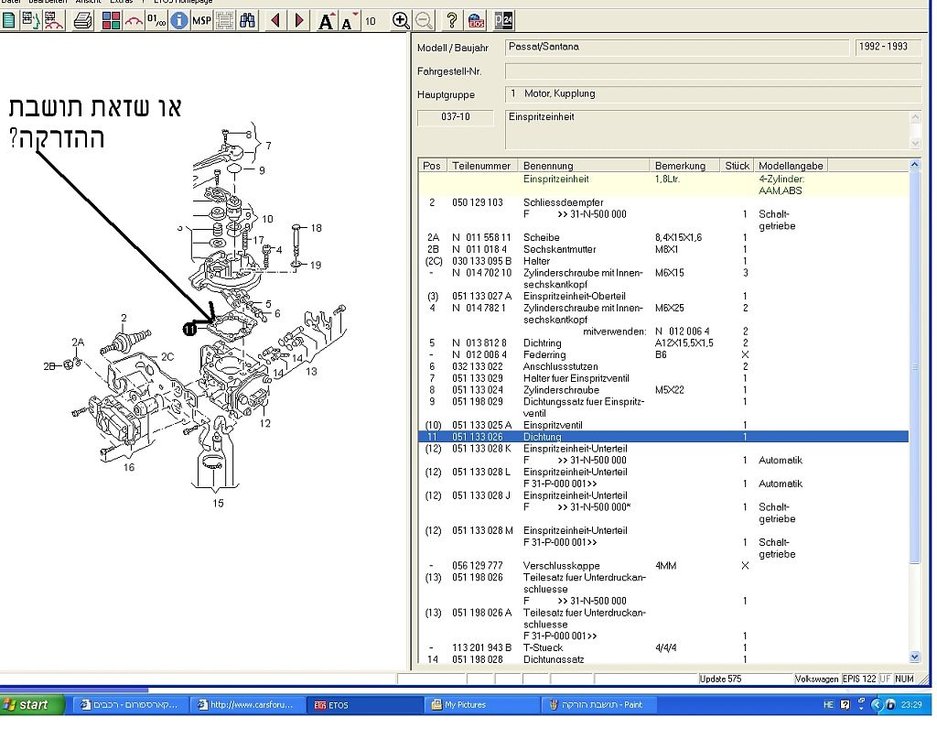Decrease font size with small A icon

[x=349, y=22]
